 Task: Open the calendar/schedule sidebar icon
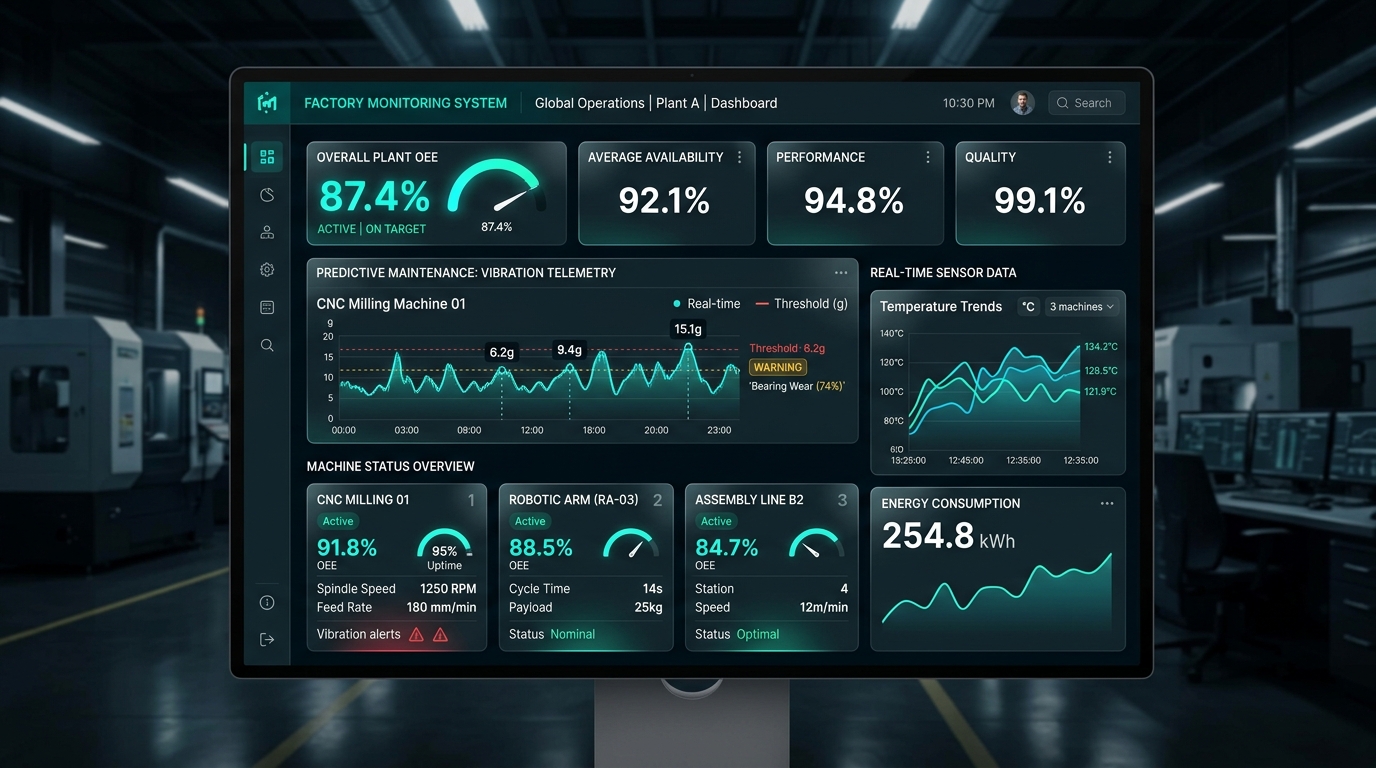267,307
